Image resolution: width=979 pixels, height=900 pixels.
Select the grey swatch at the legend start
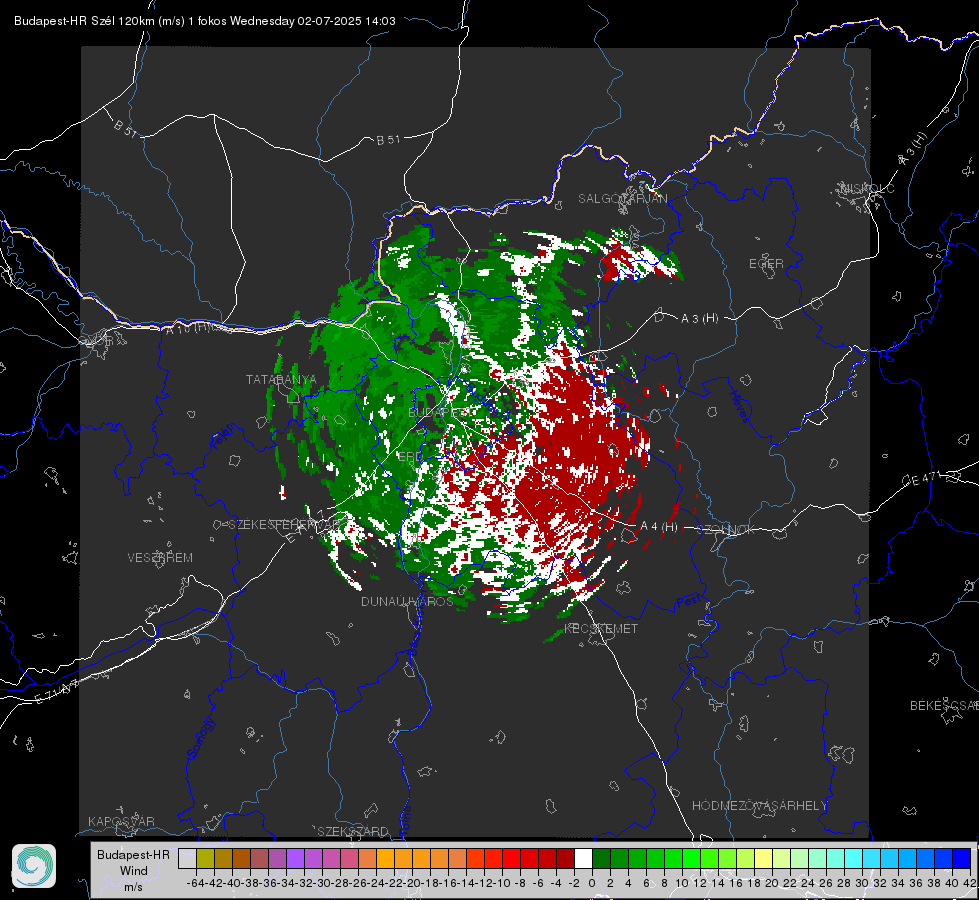click(x=187, y=859)
